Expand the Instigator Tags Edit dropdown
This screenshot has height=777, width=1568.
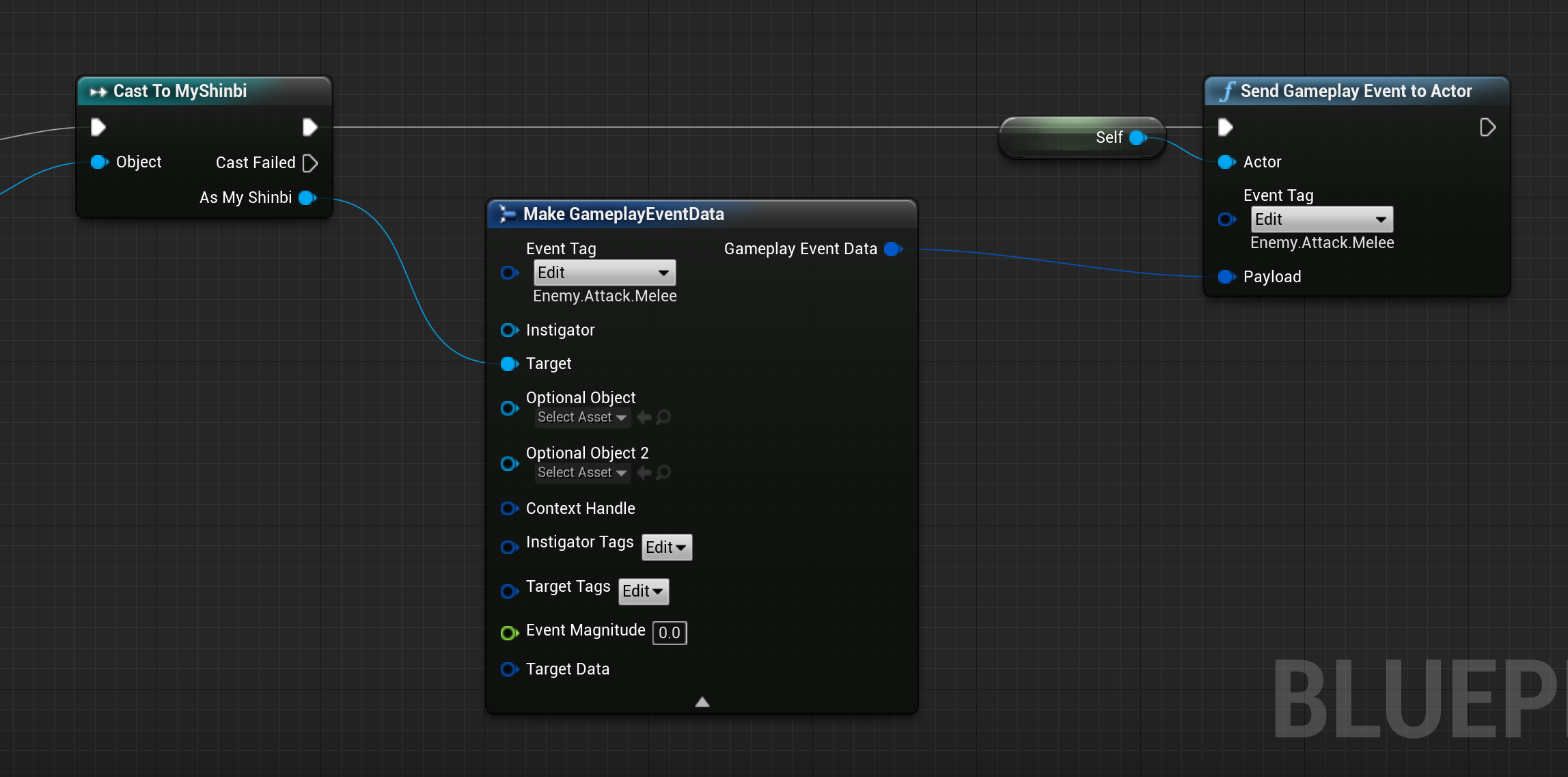tap(666, 547)
